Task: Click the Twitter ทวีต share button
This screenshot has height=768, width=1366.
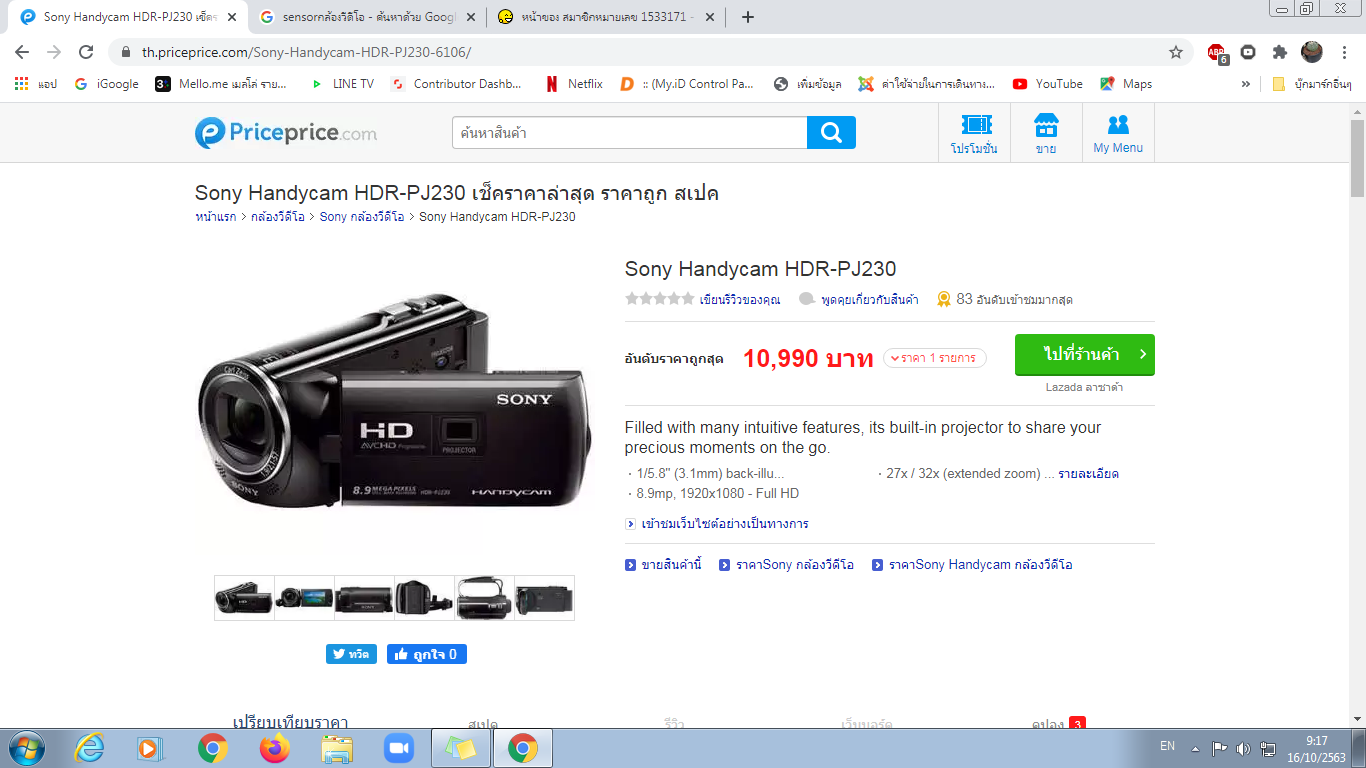Action: coord(351,654)
